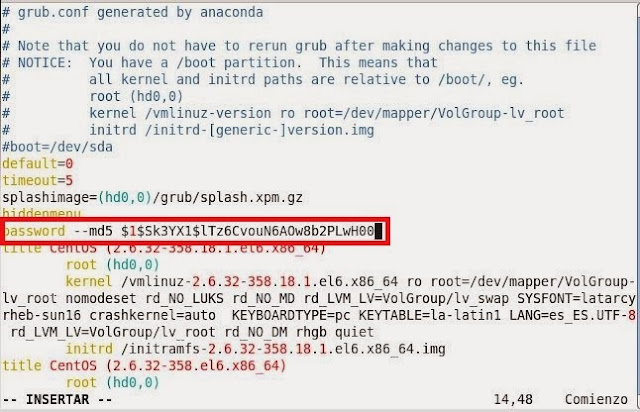Click the NOTICE /boot partition comment

220,62
